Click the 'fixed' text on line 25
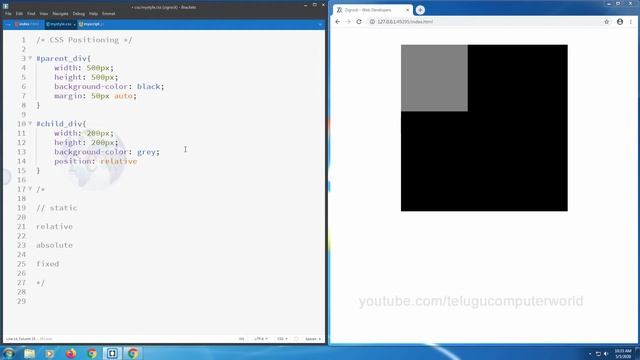This screenshot has width=640, height=360. point(48,264)
